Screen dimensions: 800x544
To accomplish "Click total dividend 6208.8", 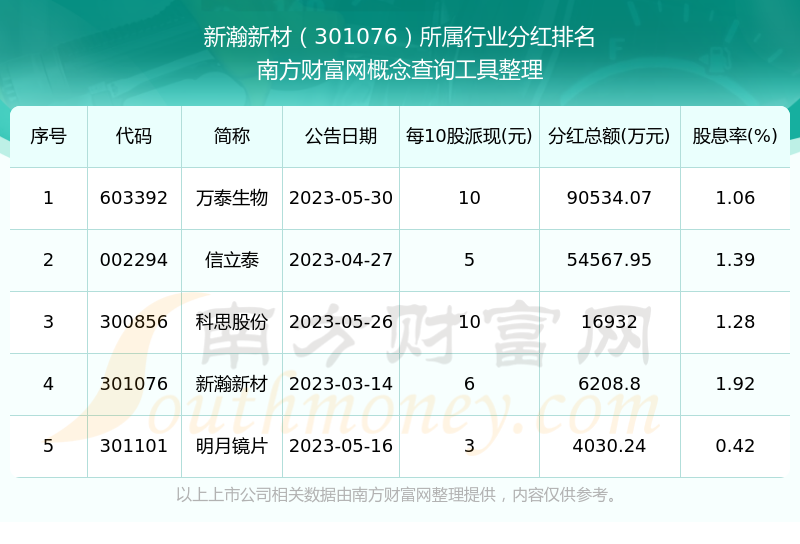I will click(609, 384).
